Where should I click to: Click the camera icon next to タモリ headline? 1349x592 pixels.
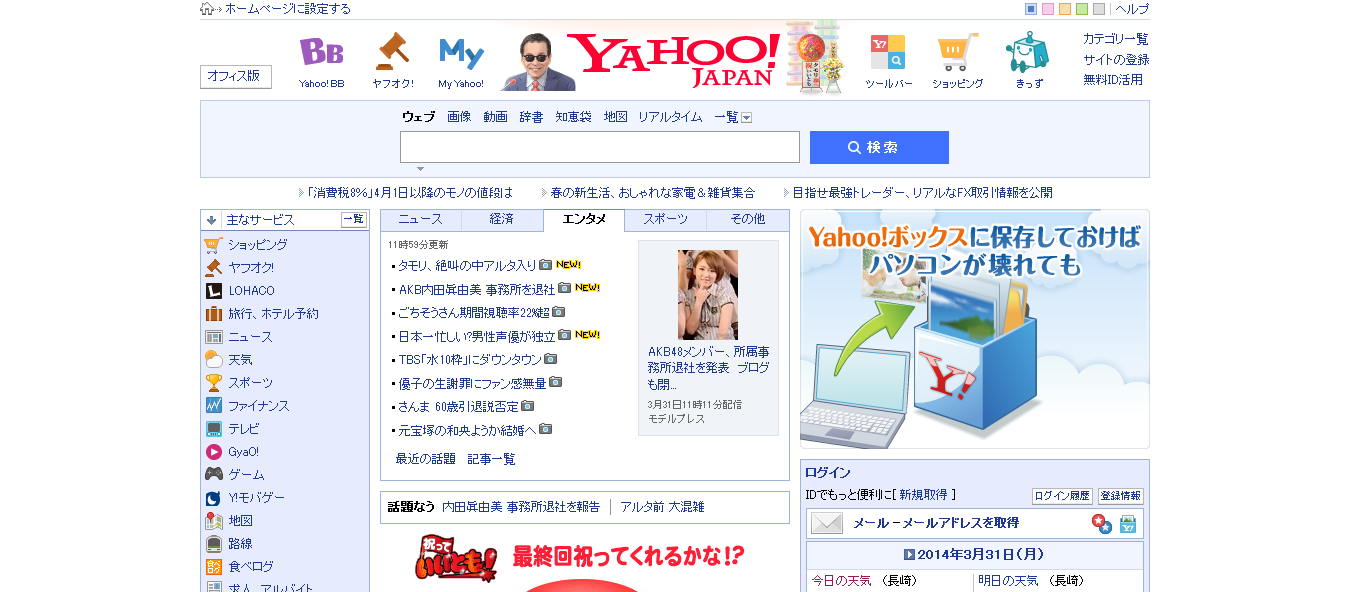click(x=545, y=265)
